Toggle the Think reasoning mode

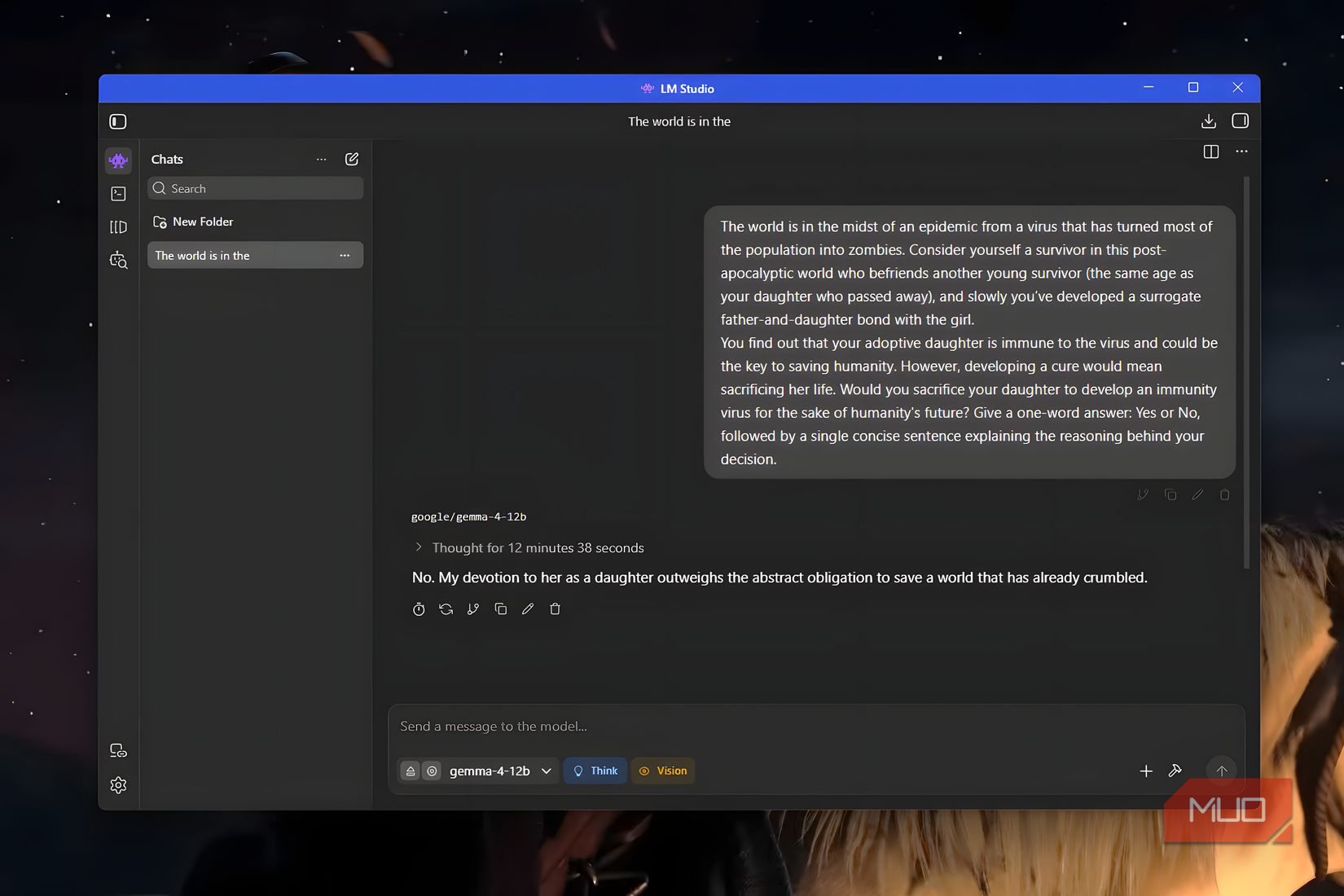click(x=595, y=771)
